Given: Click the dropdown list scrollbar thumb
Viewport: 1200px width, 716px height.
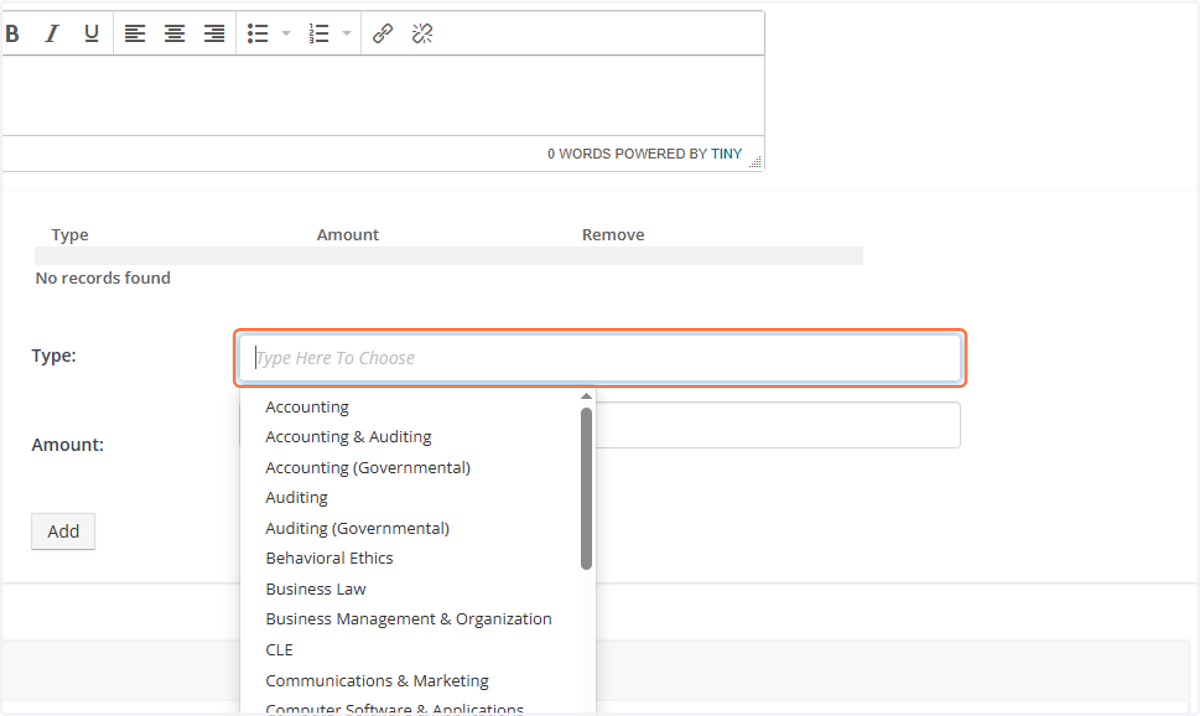Looking at the screenshot, I should pyautogui.click(x=587, y=488).
